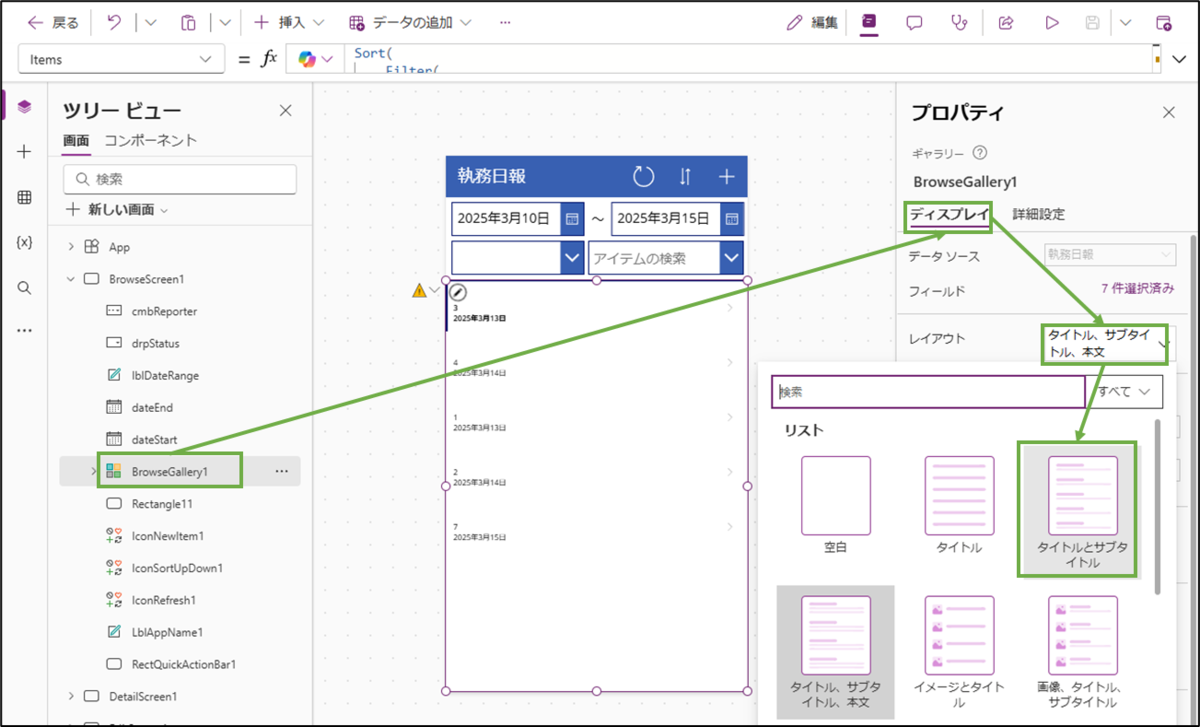Choose the 空白 blank layout thumbnail
Viewport: 1200px width, 727px height.
[835, 505]
